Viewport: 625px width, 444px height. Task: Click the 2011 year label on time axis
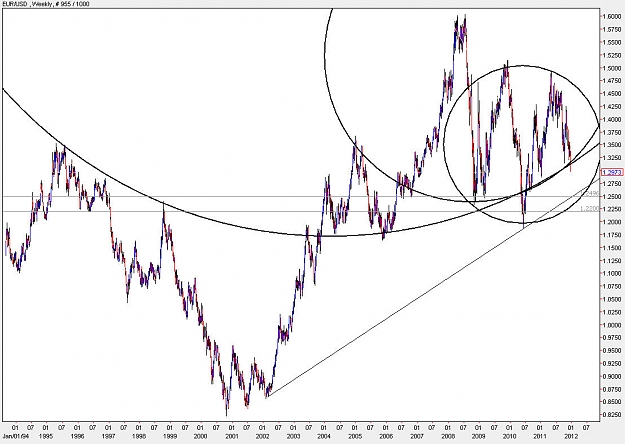(540, 436)
